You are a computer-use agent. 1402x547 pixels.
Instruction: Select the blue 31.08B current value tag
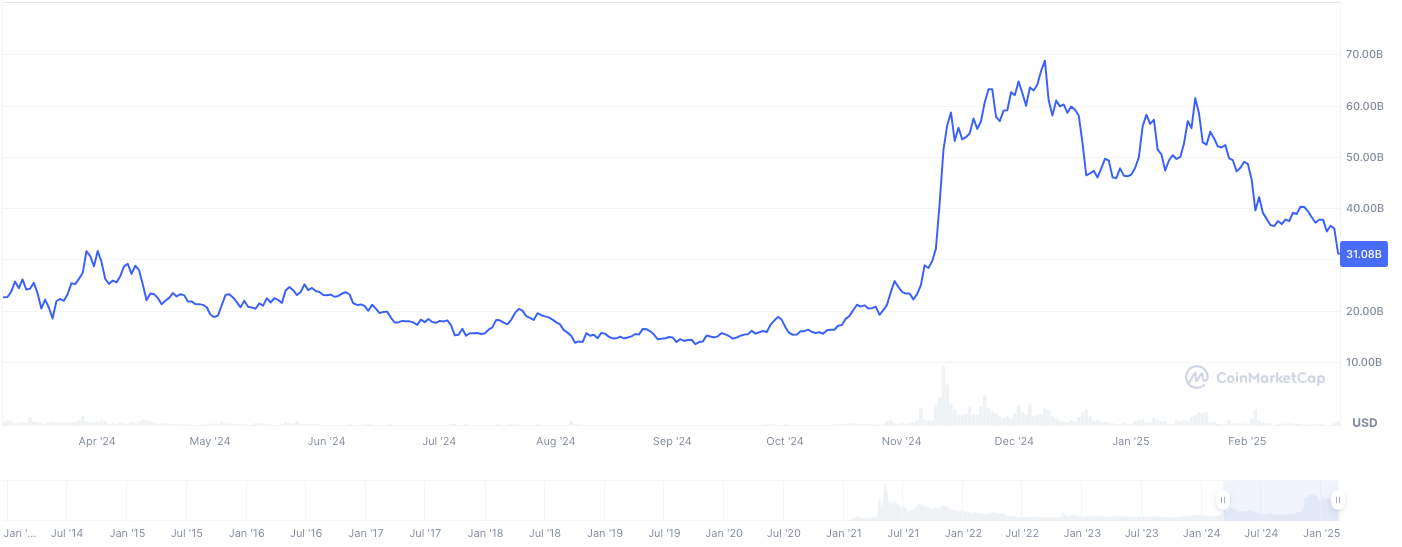(x=1364, y=255)
